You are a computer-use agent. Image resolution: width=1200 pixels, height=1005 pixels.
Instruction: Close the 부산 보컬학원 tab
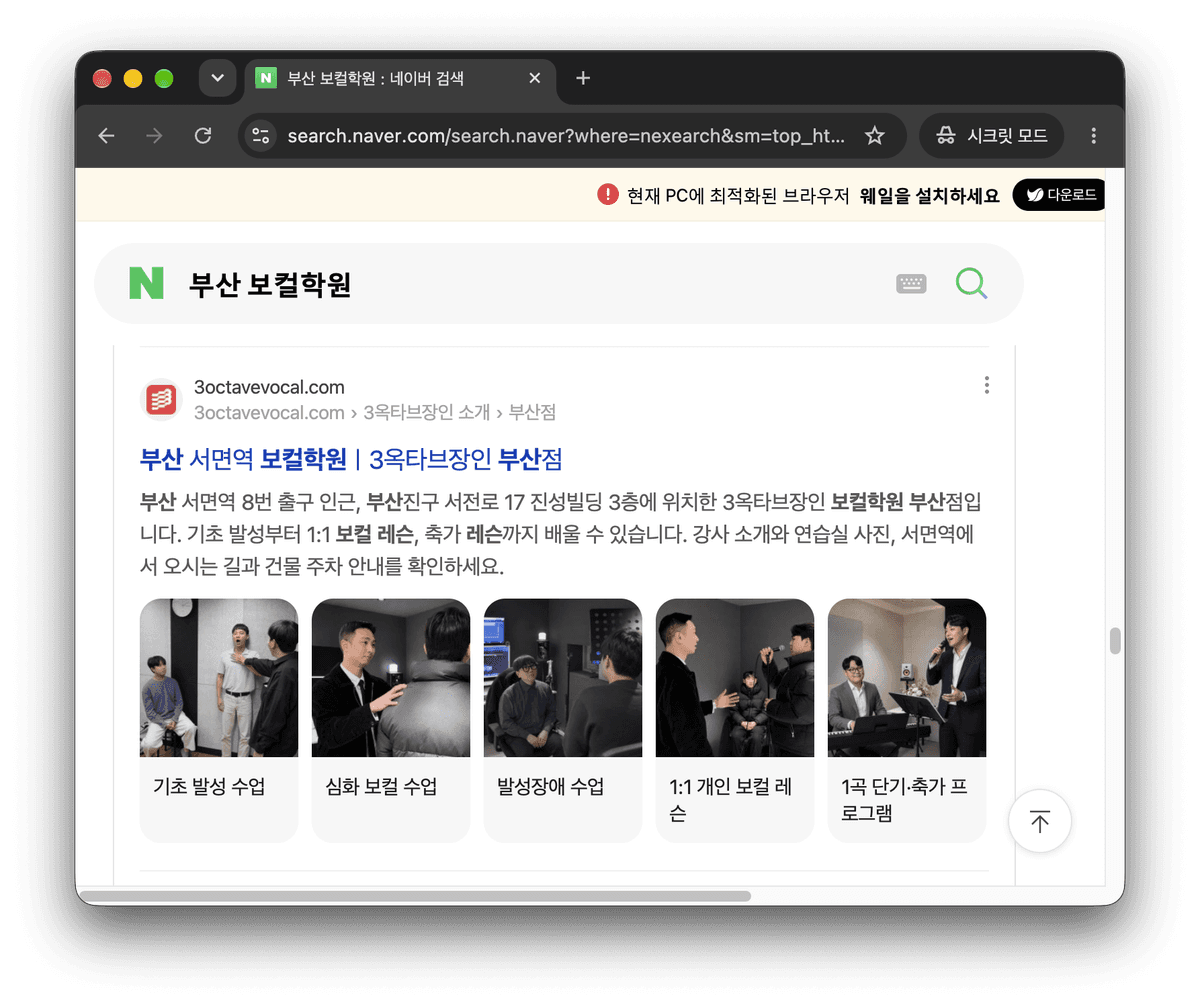click(535, 78)
